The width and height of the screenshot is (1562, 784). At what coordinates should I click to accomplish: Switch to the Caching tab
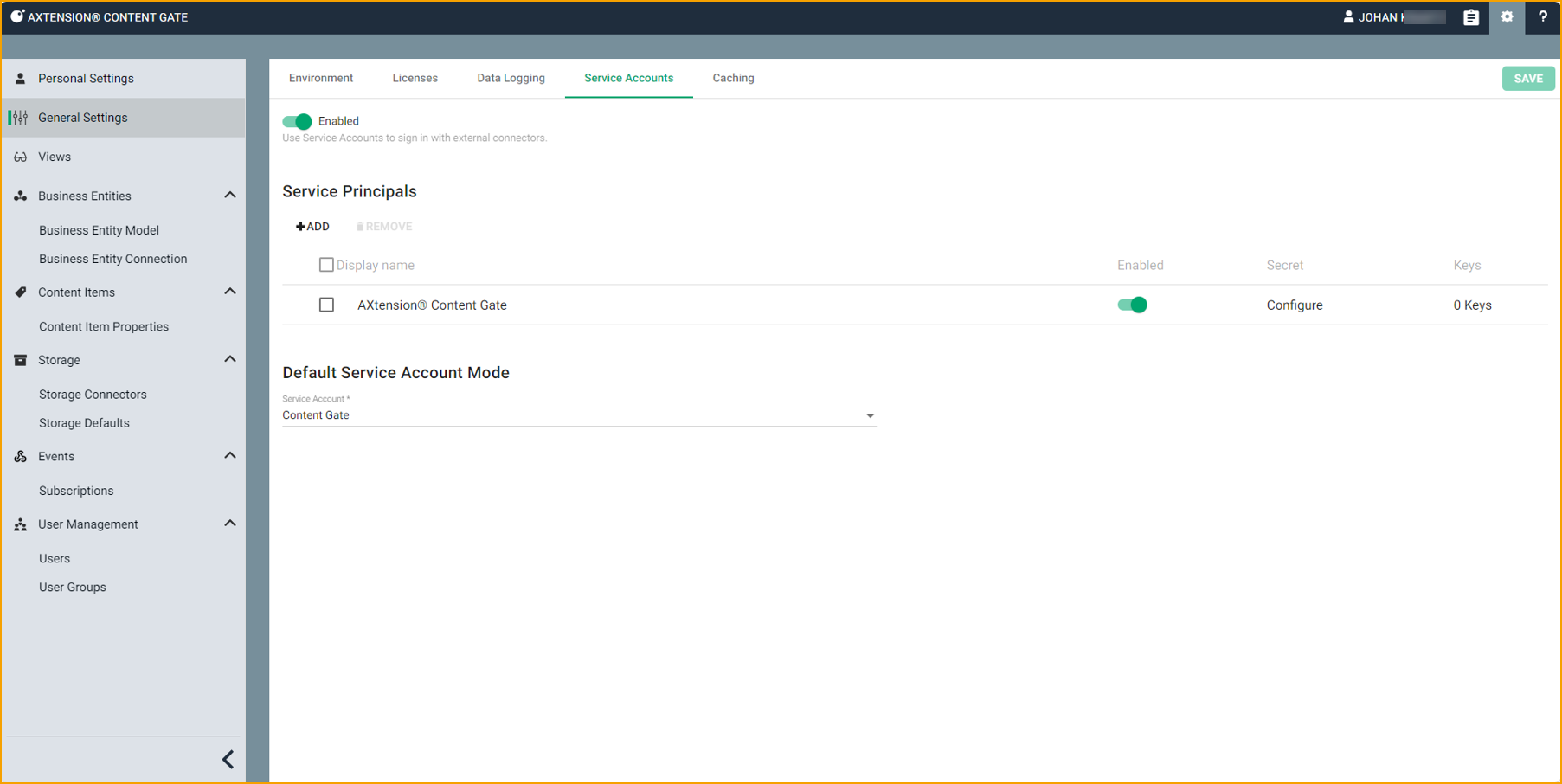coord(734,78)
